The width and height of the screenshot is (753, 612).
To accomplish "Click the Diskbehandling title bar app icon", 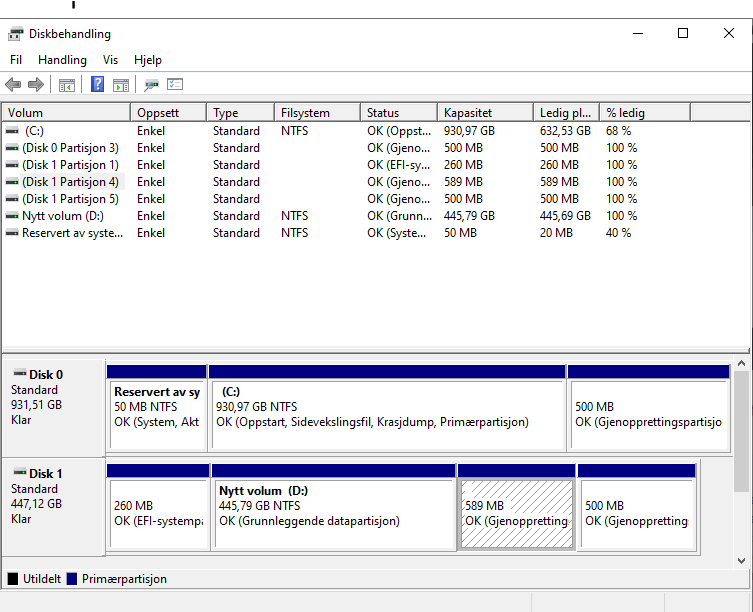I will tap(16, 33).
